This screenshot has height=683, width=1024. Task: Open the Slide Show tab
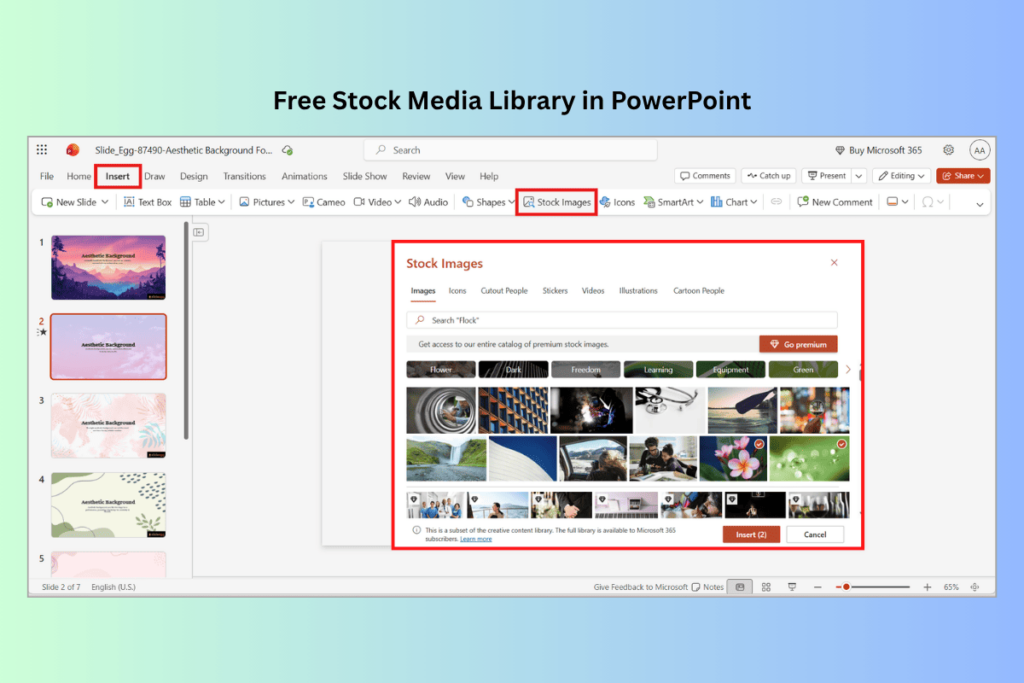coord(365,176)
